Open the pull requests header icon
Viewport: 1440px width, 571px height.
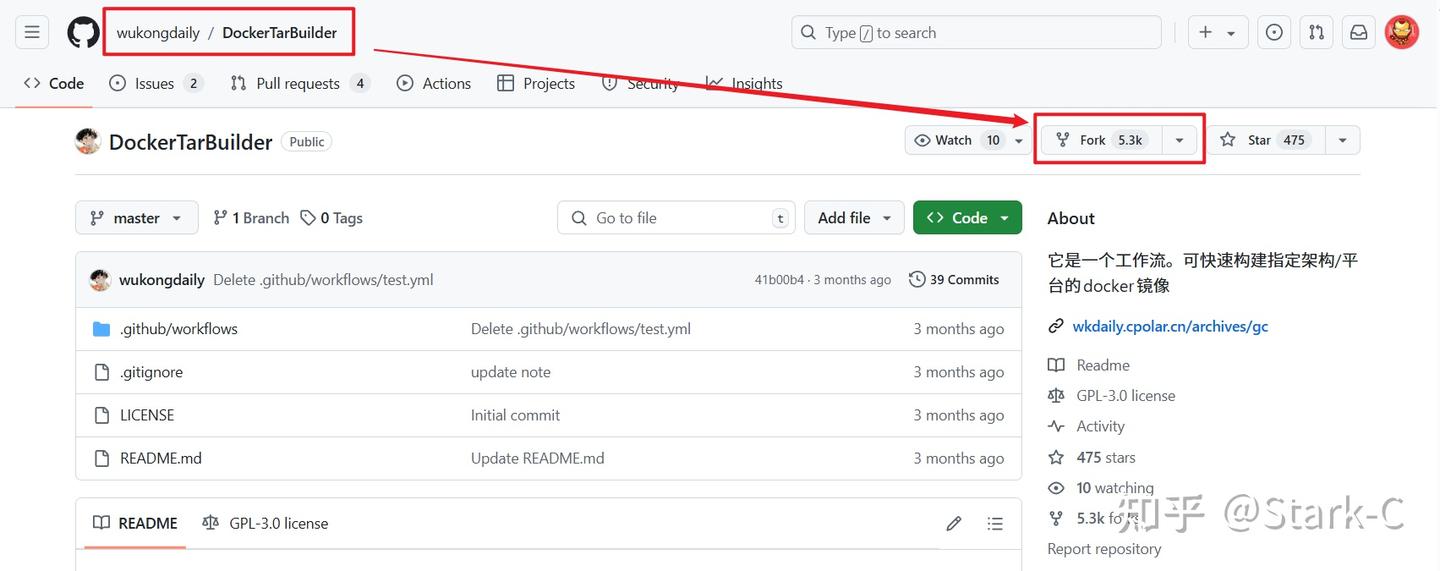point(1316,33)
